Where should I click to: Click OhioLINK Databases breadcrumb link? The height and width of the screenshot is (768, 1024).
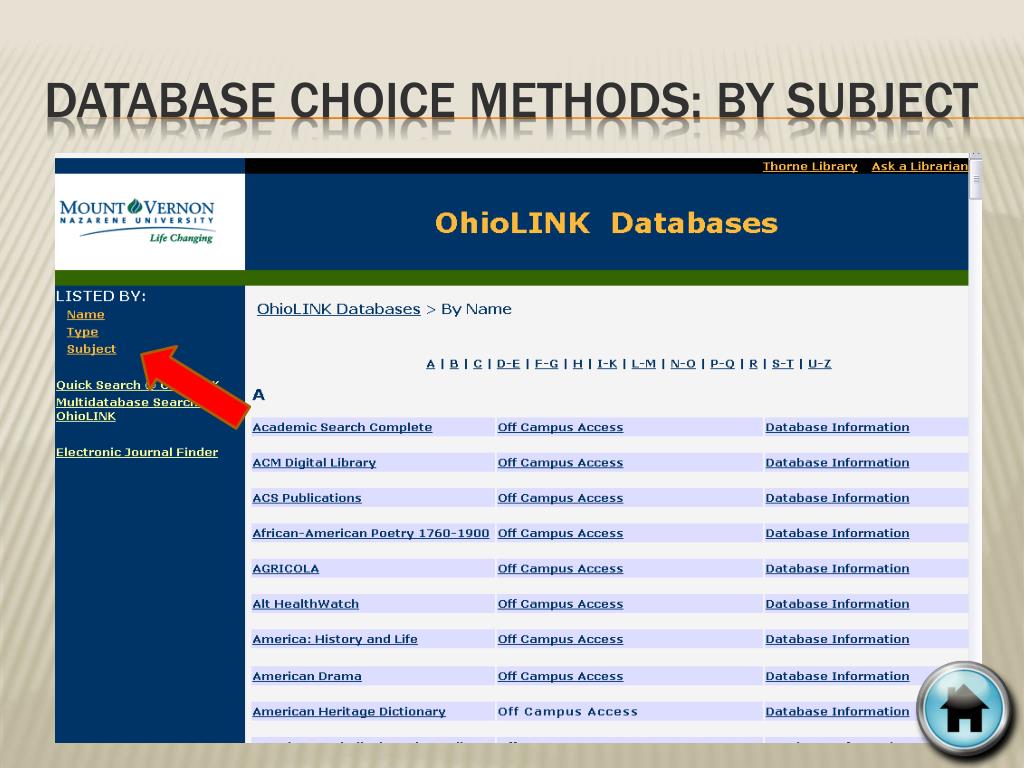pos(338,309)
